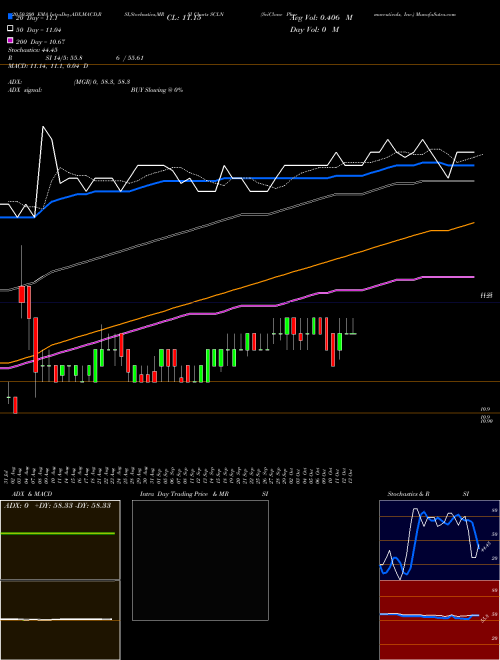
Task: Click the red RSI chart panel
Action: [x=439, y=620]
